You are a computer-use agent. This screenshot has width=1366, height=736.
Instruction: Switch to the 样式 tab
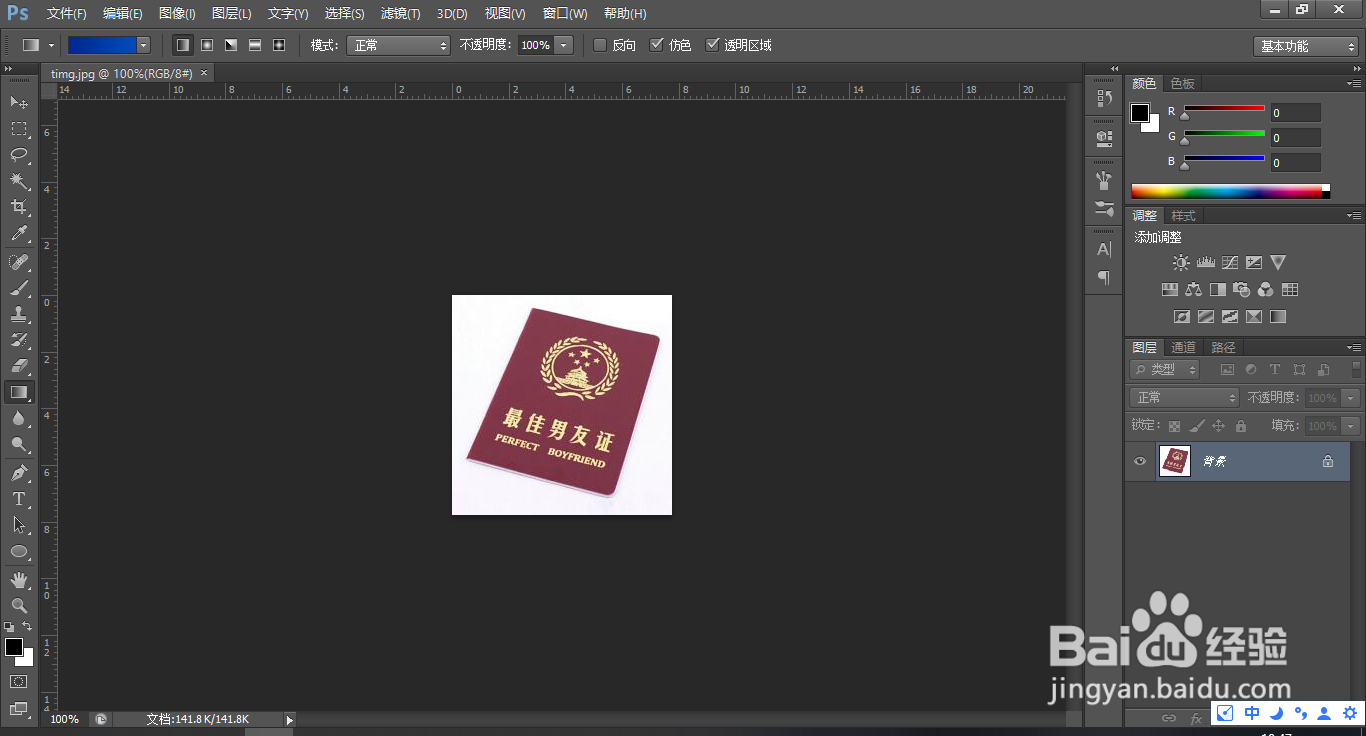[1183, 216]
